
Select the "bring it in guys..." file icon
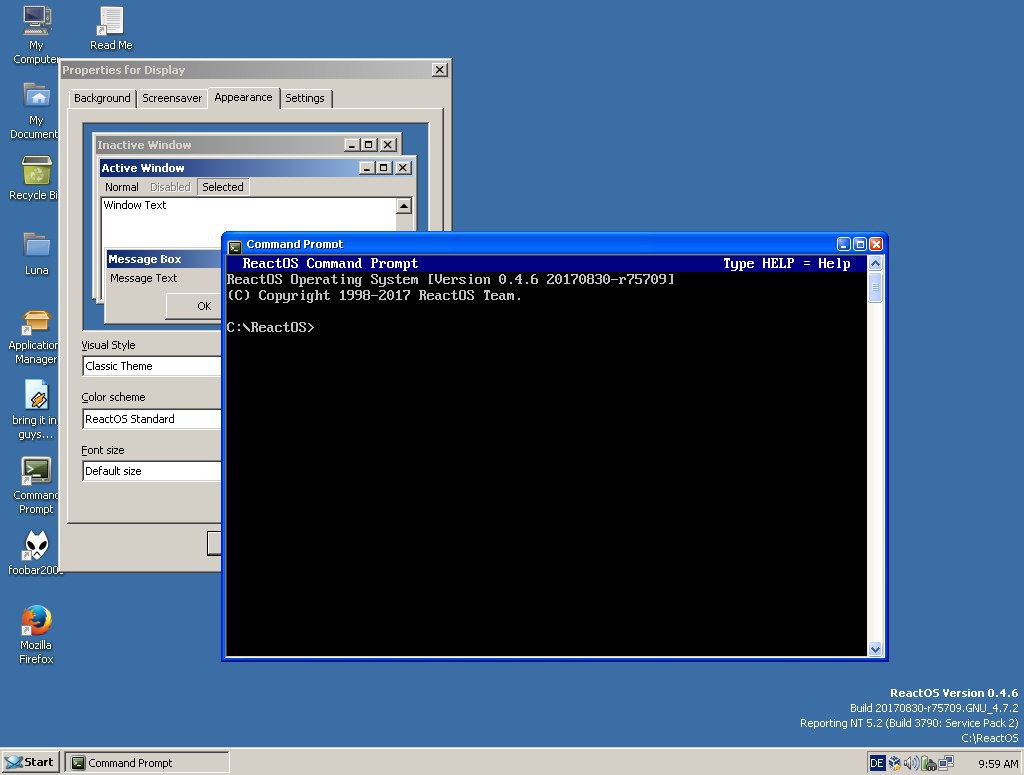point(35,410)
